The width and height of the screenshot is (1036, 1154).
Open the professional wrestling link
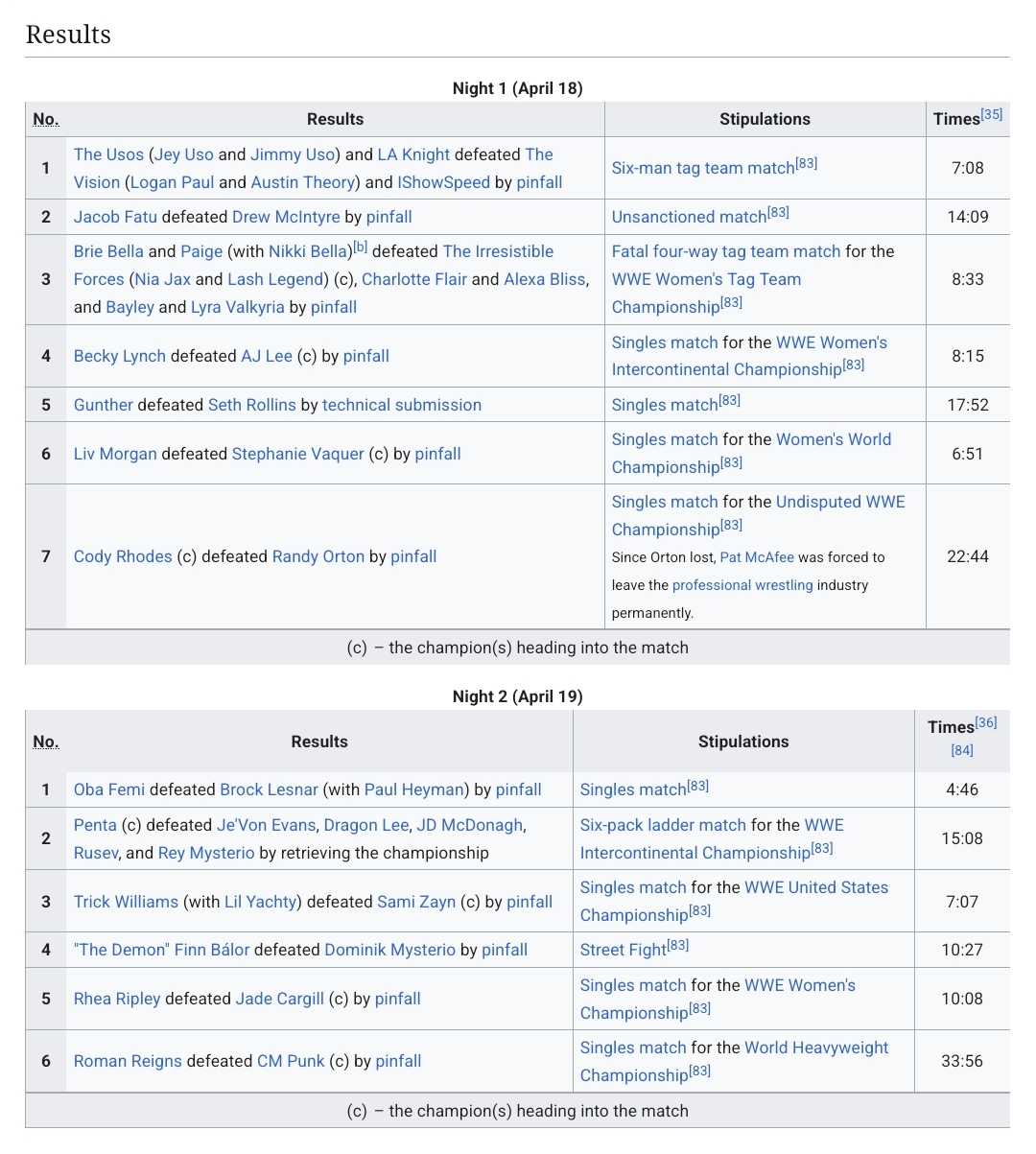tap(742, 585)
